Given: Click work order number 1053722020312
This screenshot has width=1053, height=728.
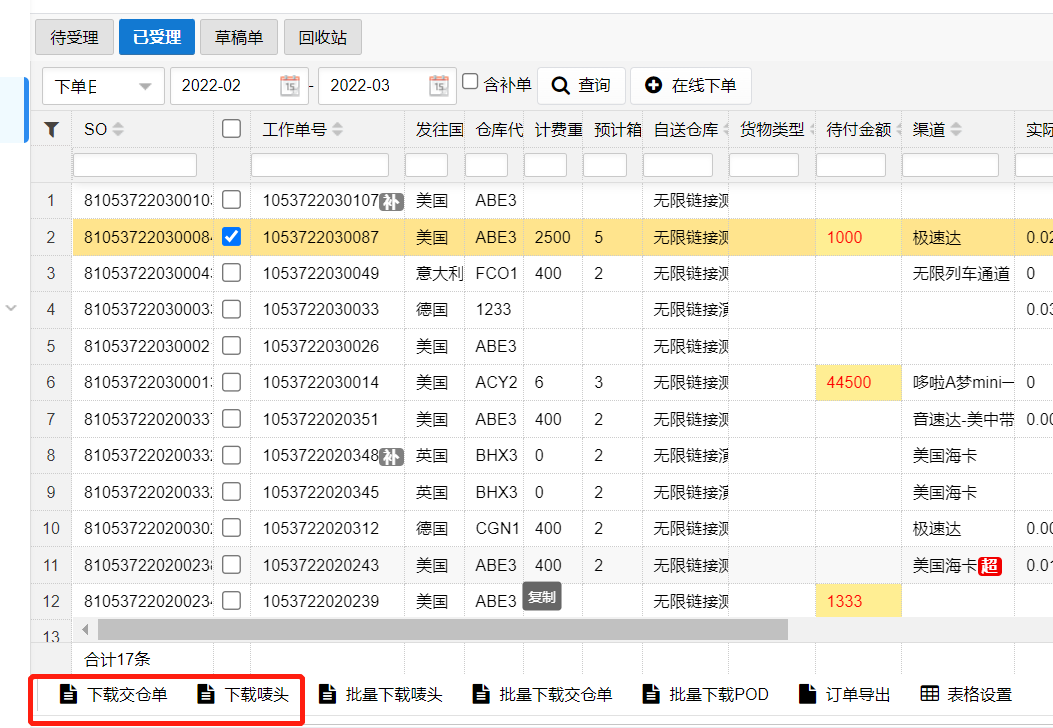Looking at the screenshot, I should [x=321, y=529].
